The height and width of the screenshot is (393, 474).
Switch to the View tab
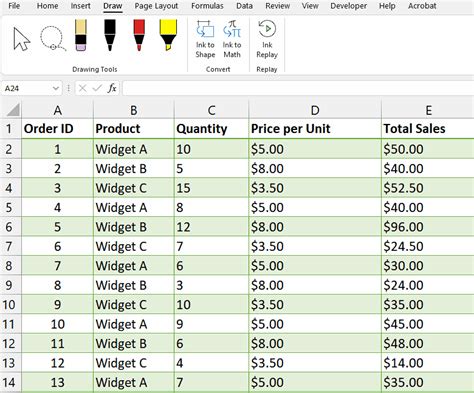tap(310, 6)
